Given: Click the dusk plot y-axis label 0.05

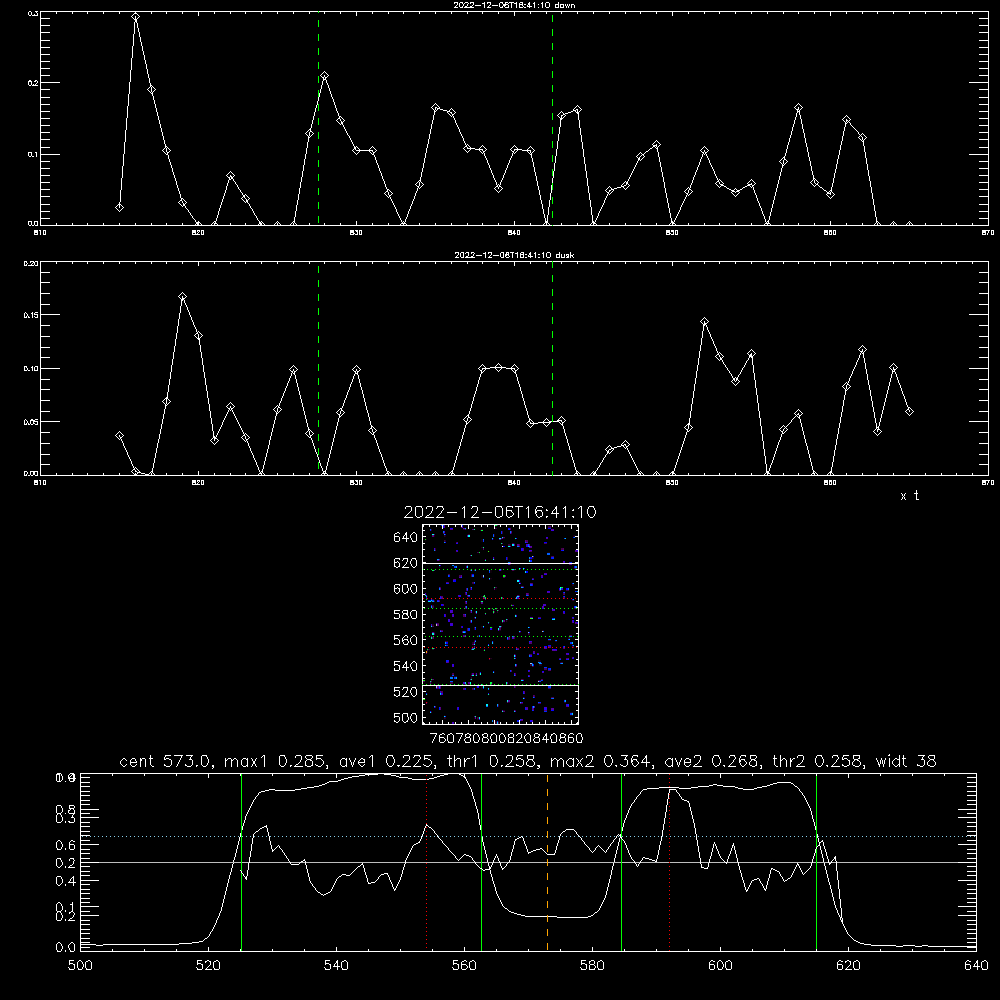Looking at the screenshot, I should [x=32, y=422].
